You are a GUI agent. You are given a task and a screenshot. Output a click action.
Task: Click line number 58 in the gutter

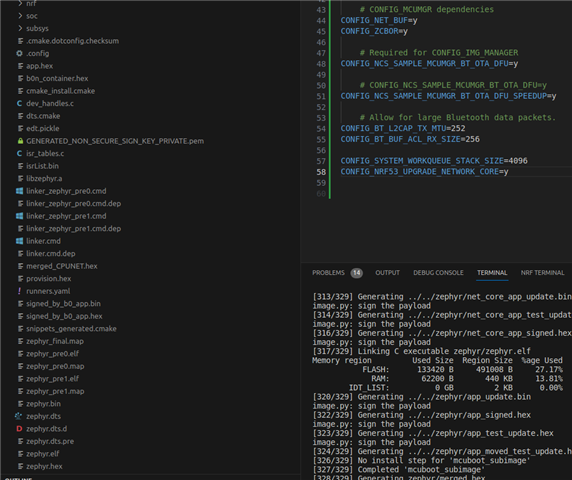click(321, 172)
